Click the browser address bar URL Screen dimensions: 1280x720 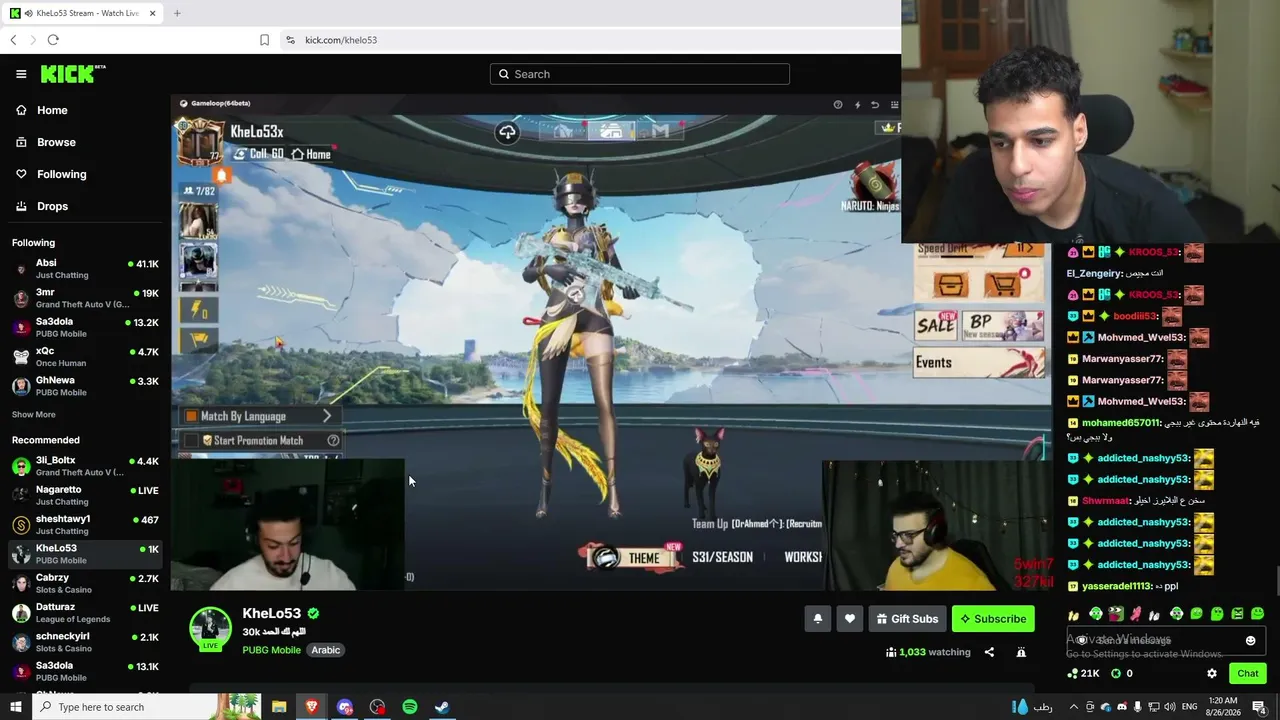point(341,40)
